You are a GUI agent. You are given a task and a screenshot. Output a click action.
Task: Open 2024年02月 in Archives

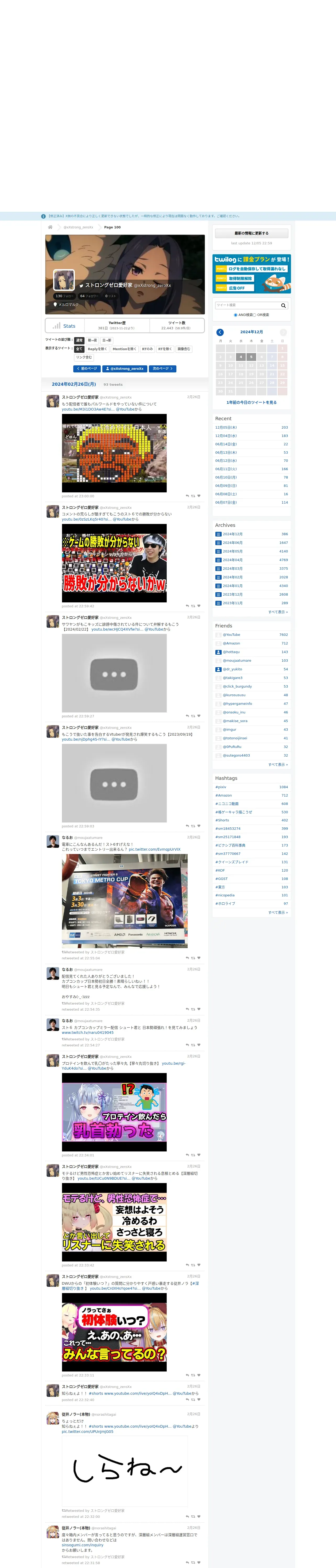pyautogui.click(x=232, y=577)
